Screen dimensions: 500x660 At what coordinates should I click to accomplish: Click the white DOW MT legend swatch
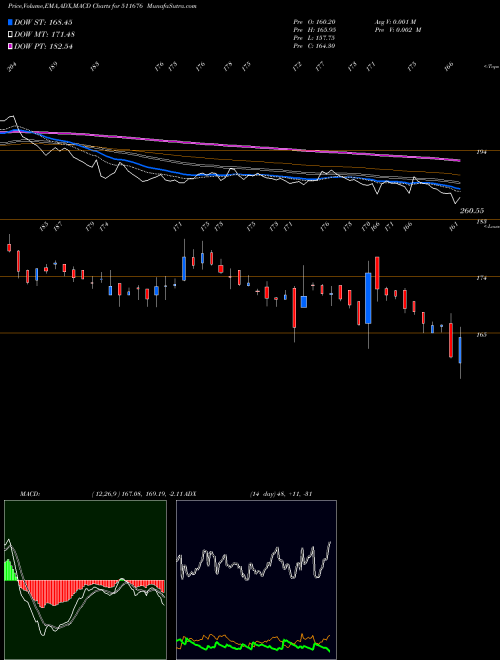click(11, 35)
